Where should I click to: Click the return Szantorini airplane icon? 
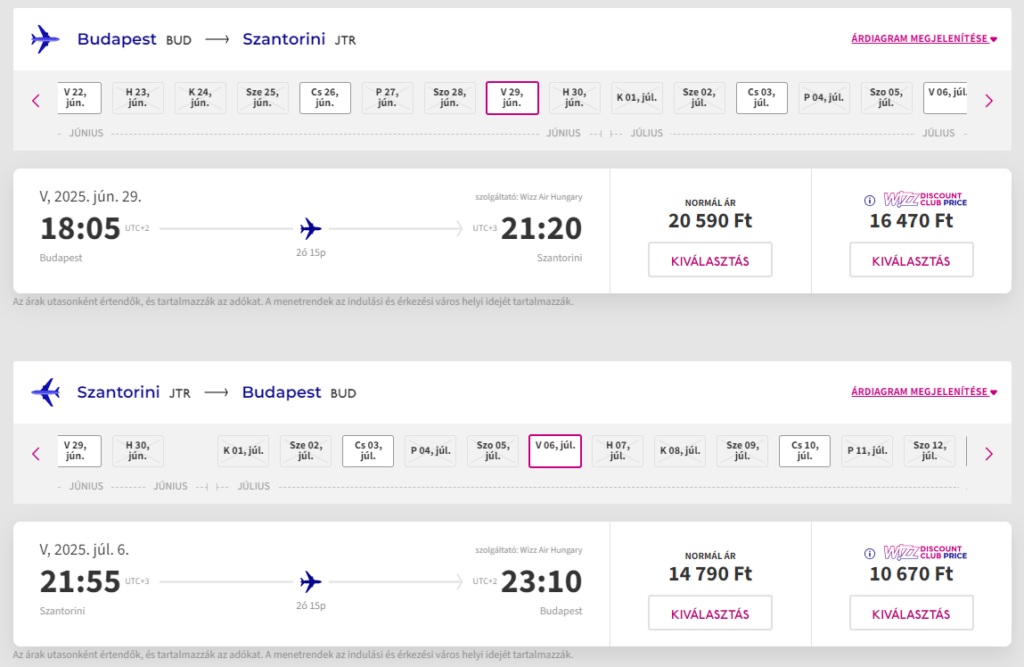point(45,392)
